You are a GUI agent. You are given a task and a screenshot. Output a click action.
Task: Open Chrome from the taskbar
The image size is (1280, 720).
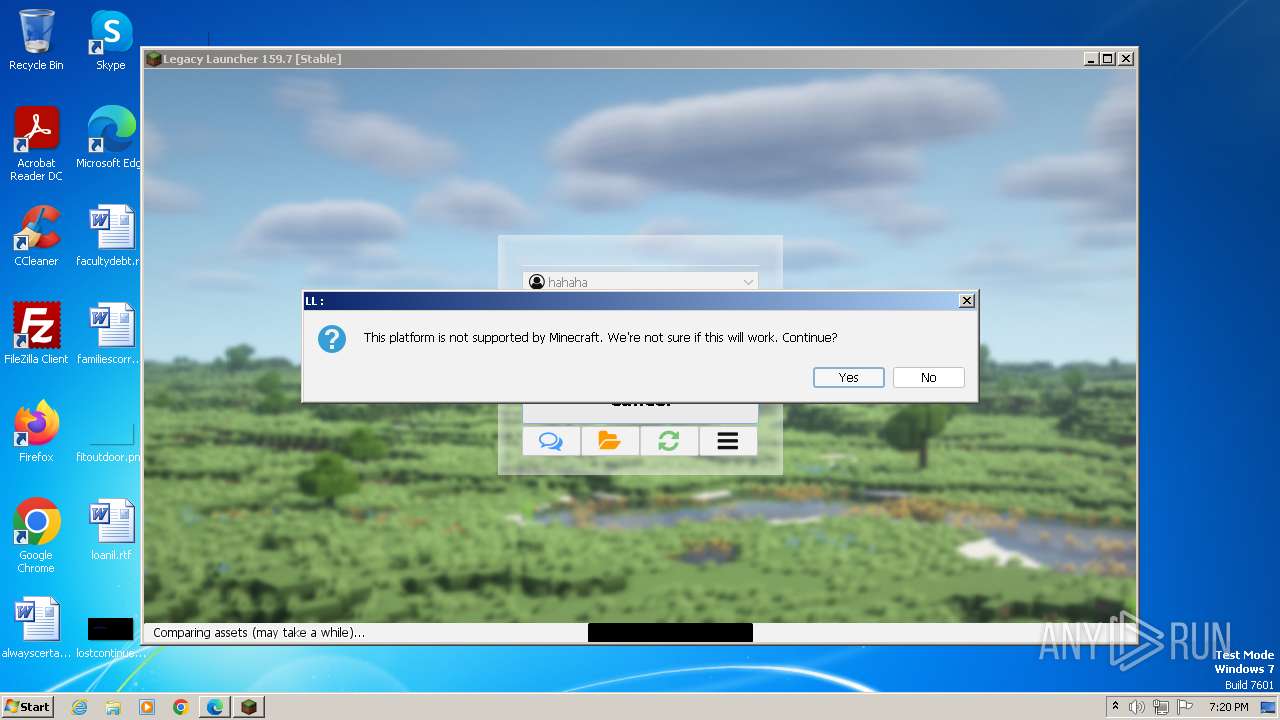click(181, 707)
